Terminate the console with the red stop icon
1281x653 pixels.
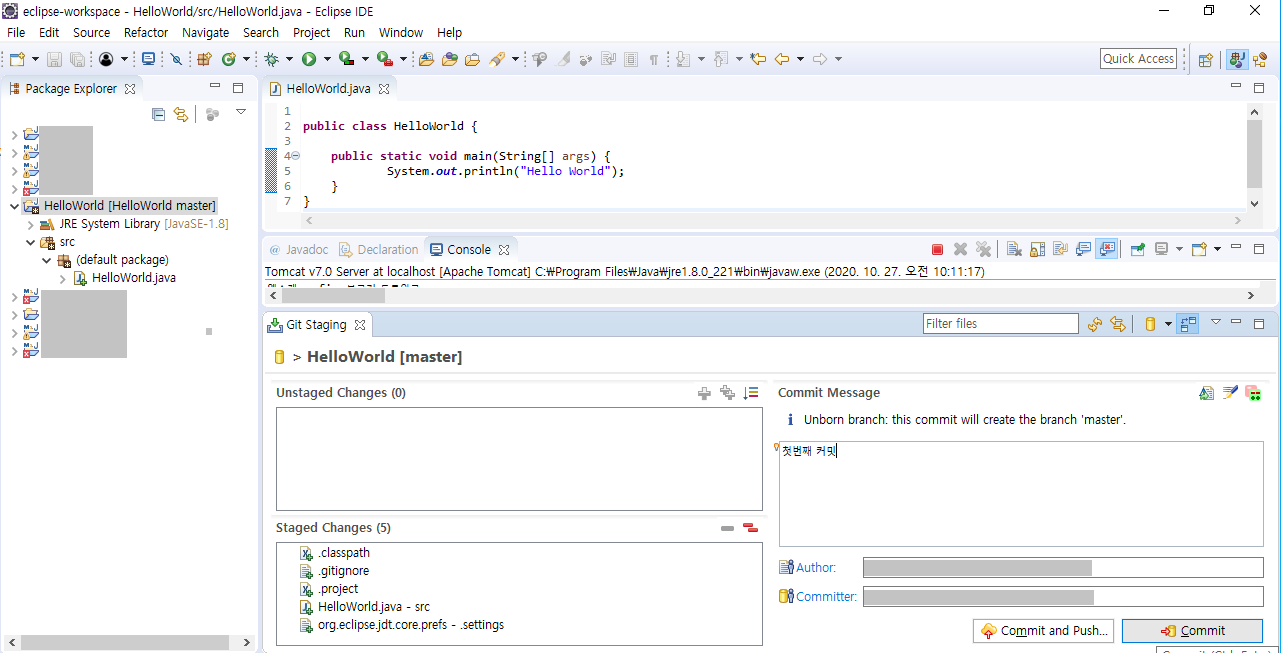[937, 249]
